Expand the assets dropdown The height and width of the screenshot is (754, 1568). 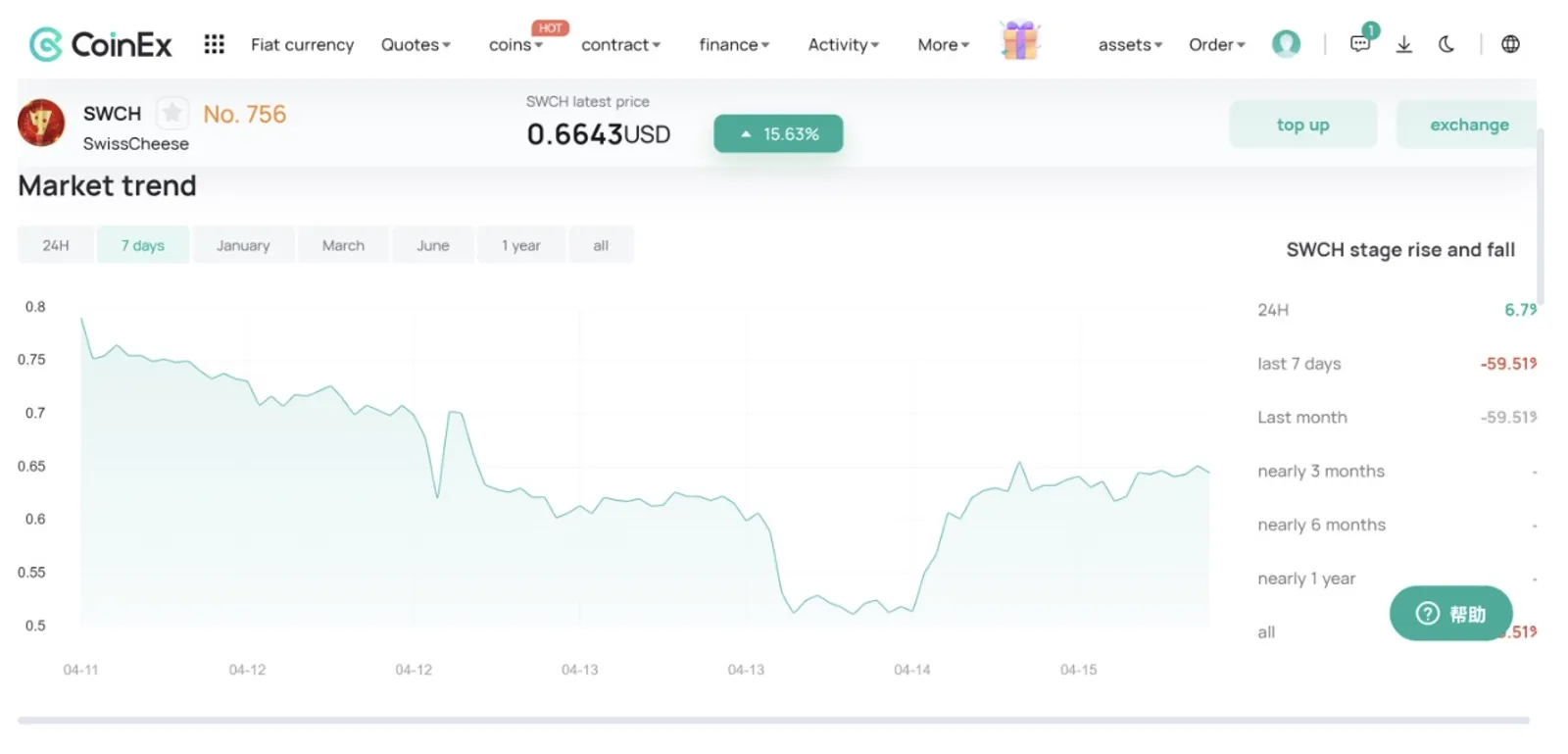1130,45
